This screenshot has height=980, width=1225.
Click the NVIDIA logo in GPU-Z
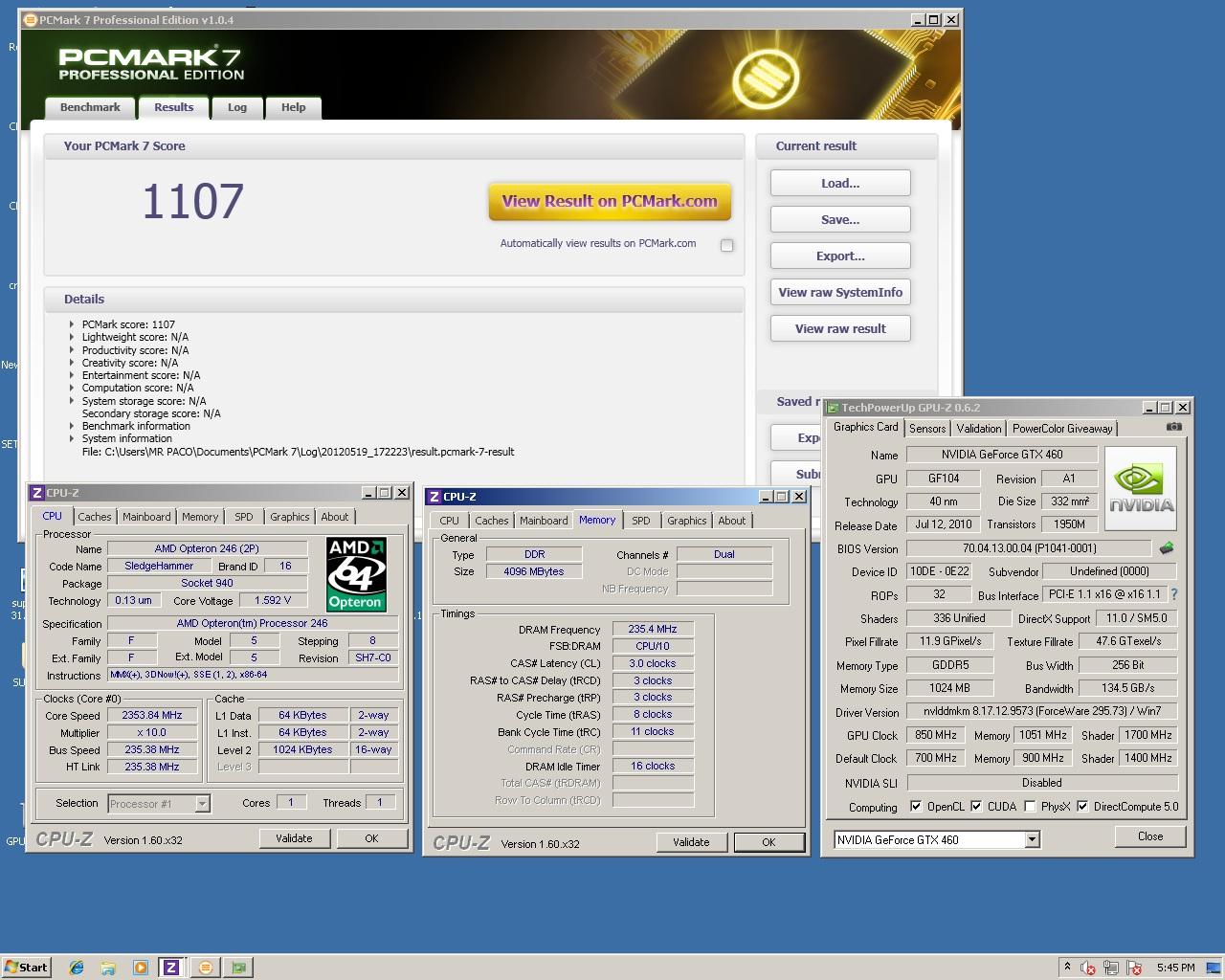[1141, 488]
